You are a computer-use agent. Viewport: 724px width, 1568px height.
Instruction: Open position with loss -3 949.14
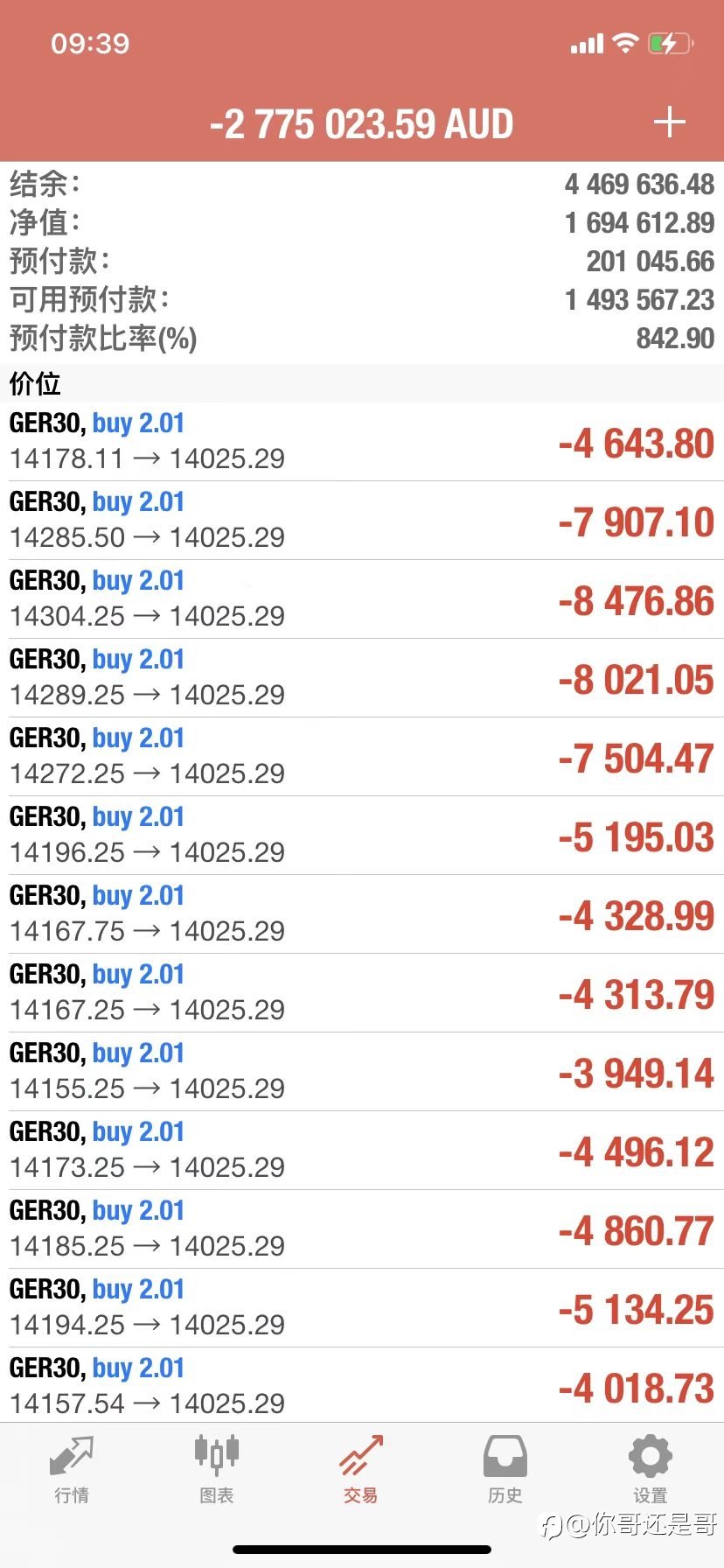tap(362, 1072)
